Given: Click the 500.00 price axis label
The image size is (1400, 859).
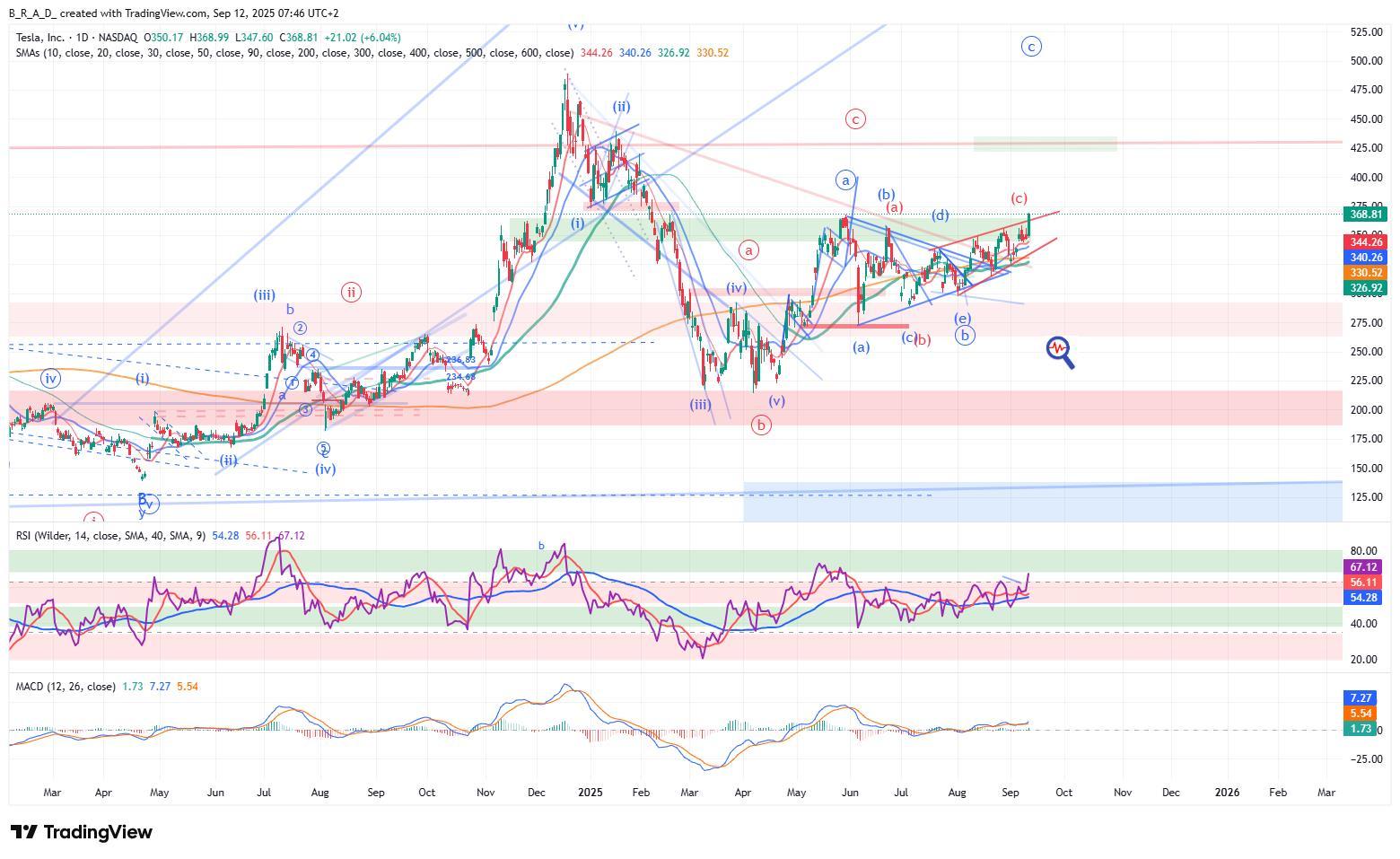Looking at the screenshot, I should 1366,61.
